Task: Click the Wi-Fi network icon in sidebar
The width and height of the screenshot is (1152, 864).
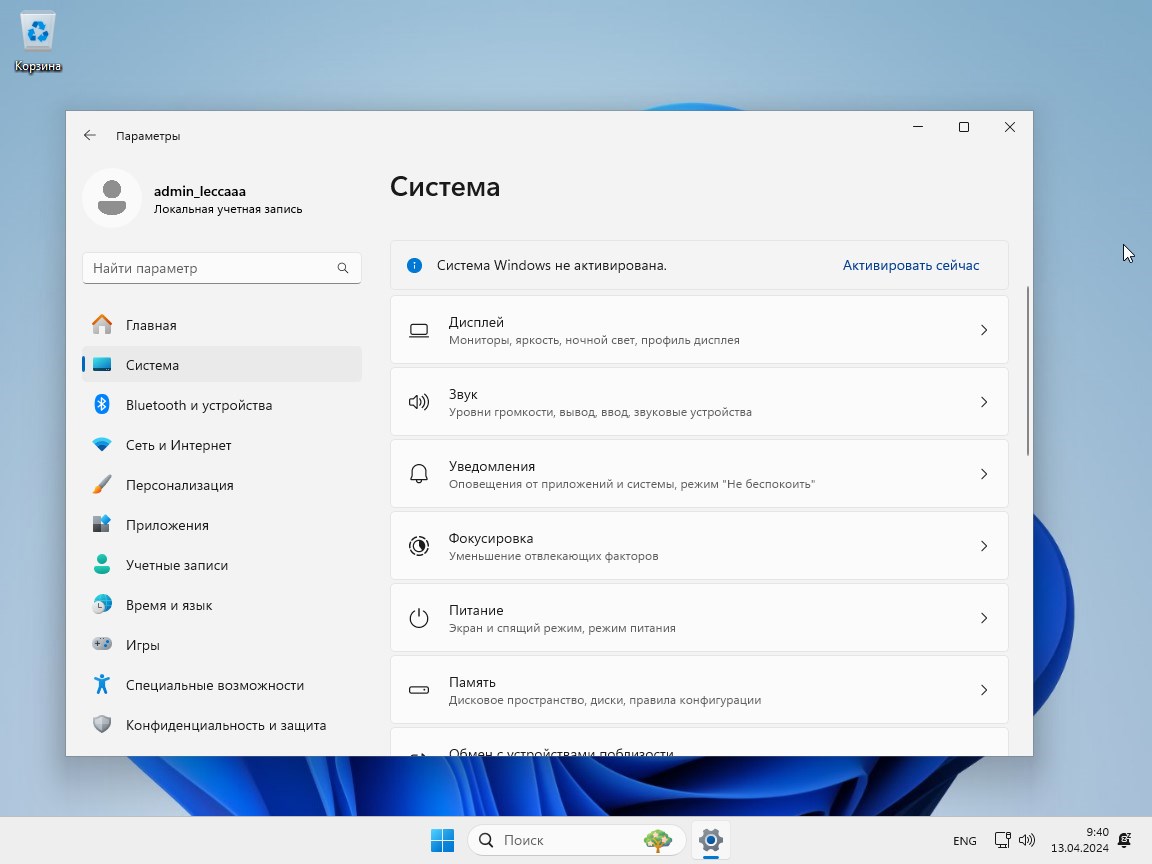Action: point(102,444)
